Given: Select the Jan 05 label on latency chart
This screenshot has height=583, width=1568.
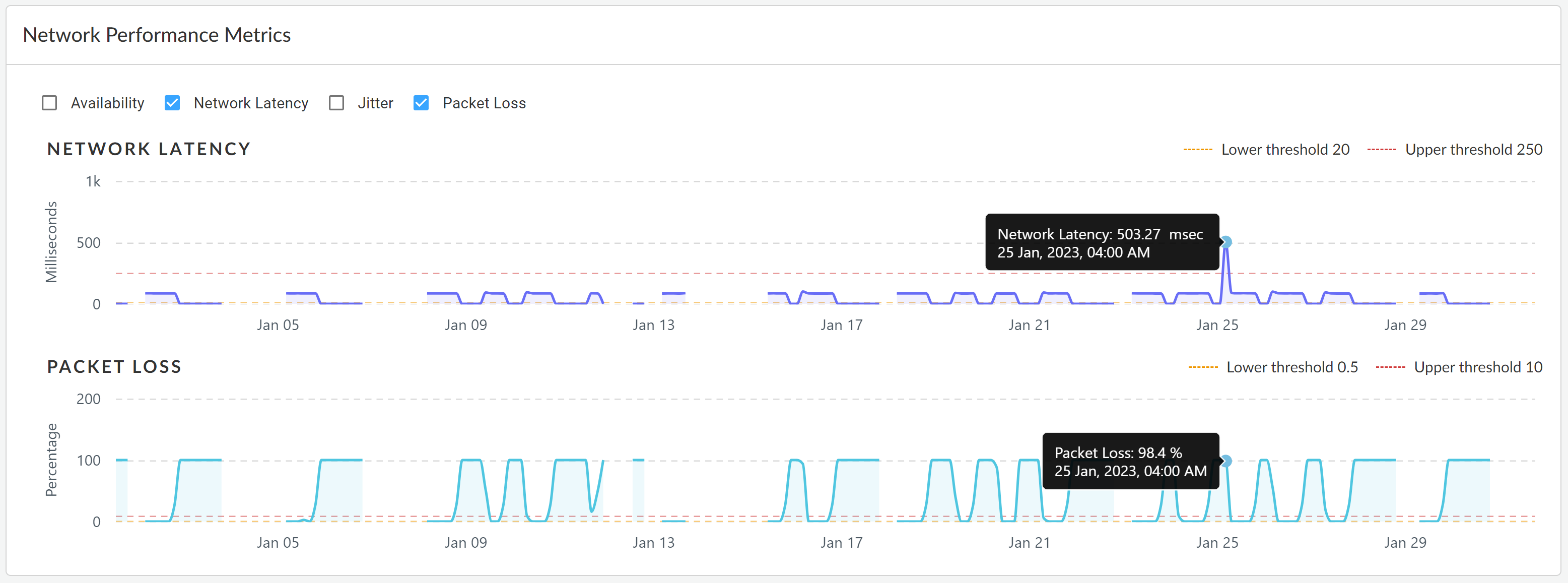Looking at the screenshot, I should click(x=278, y=326).
